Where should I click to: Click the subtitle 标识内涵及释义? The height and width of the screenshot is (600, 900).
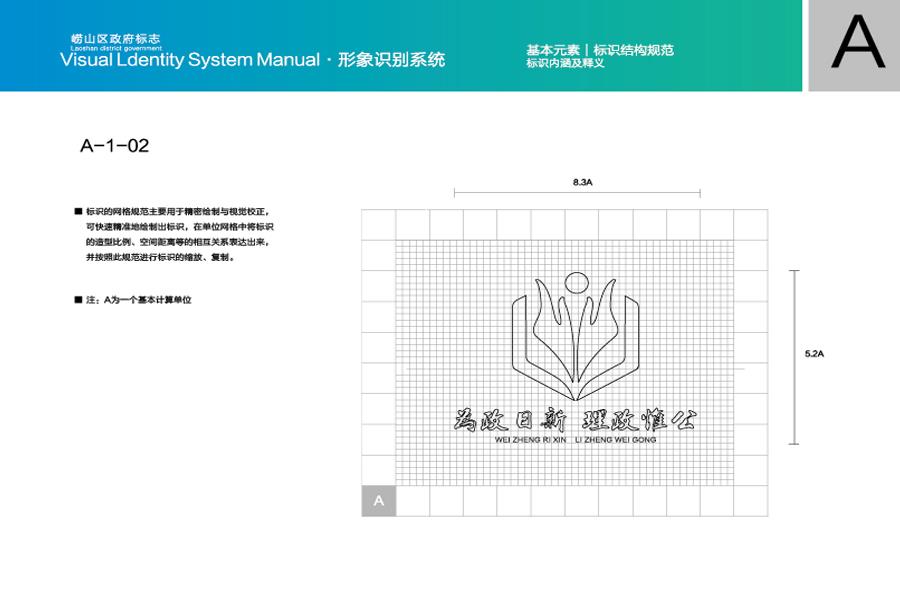click(x=565, y=63)
